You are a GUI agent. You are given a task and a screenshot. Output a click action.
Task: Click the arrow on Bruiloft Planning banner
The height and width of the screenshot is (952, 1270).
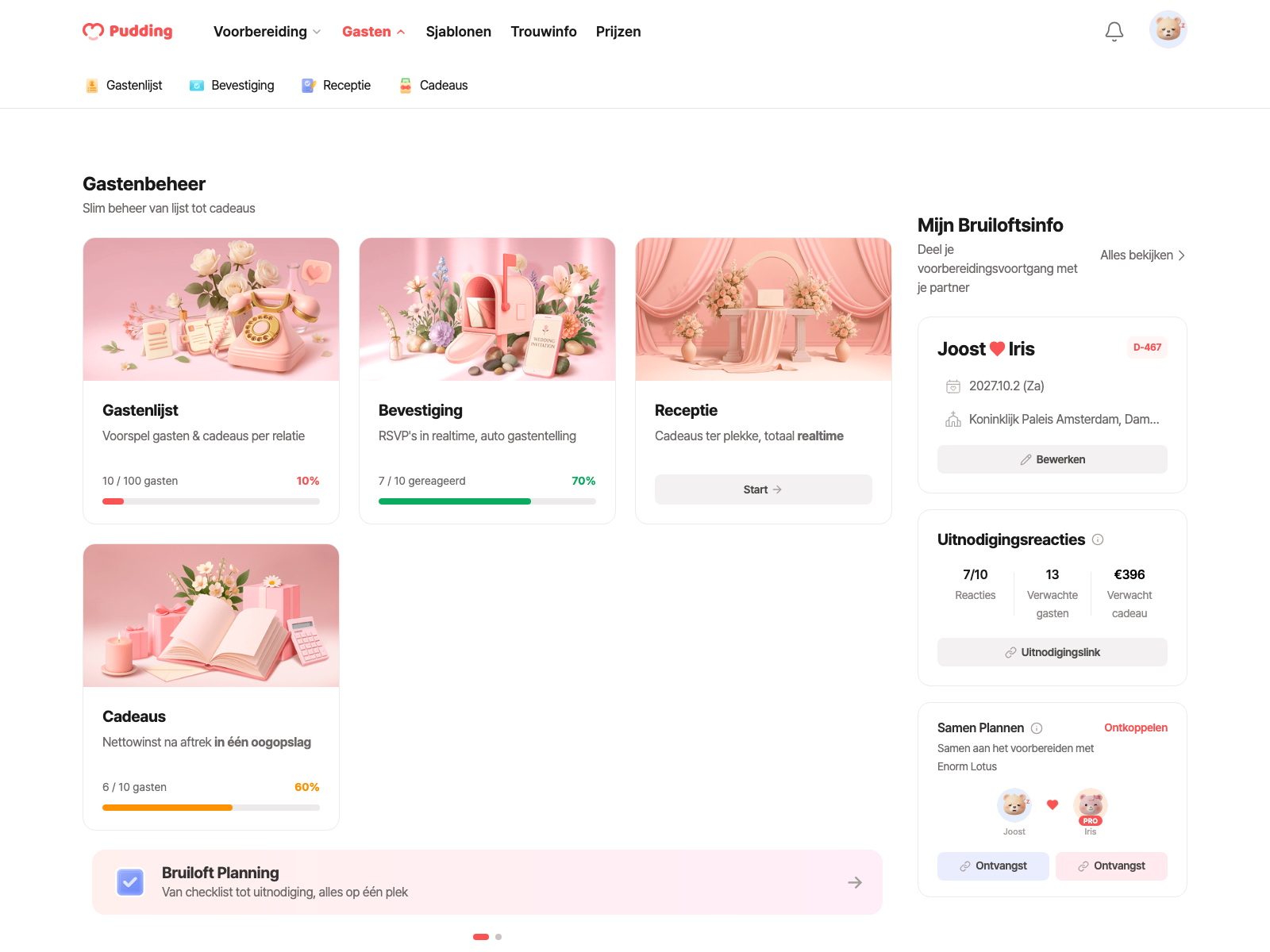855,882
